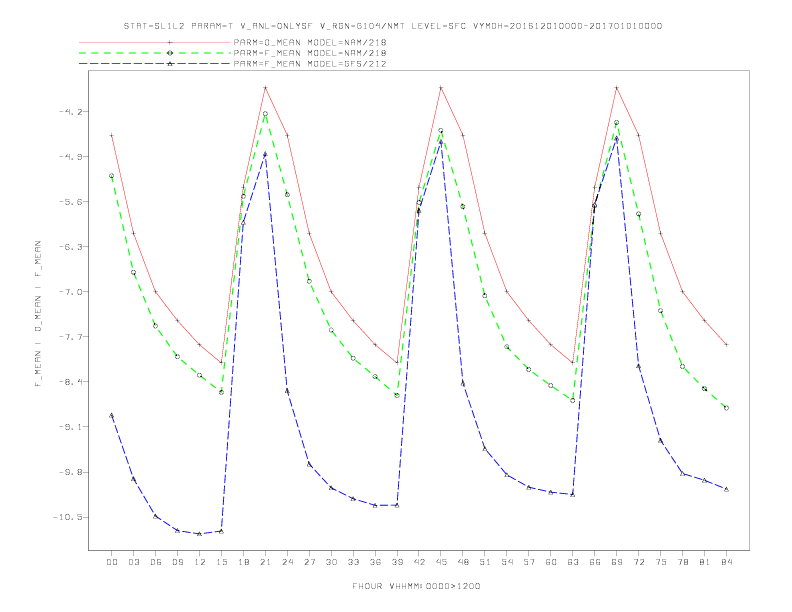Viewport: 792px width, 612px height.
Task: Click x-axis forecast hour label 54
Action: tap(507, 562)
